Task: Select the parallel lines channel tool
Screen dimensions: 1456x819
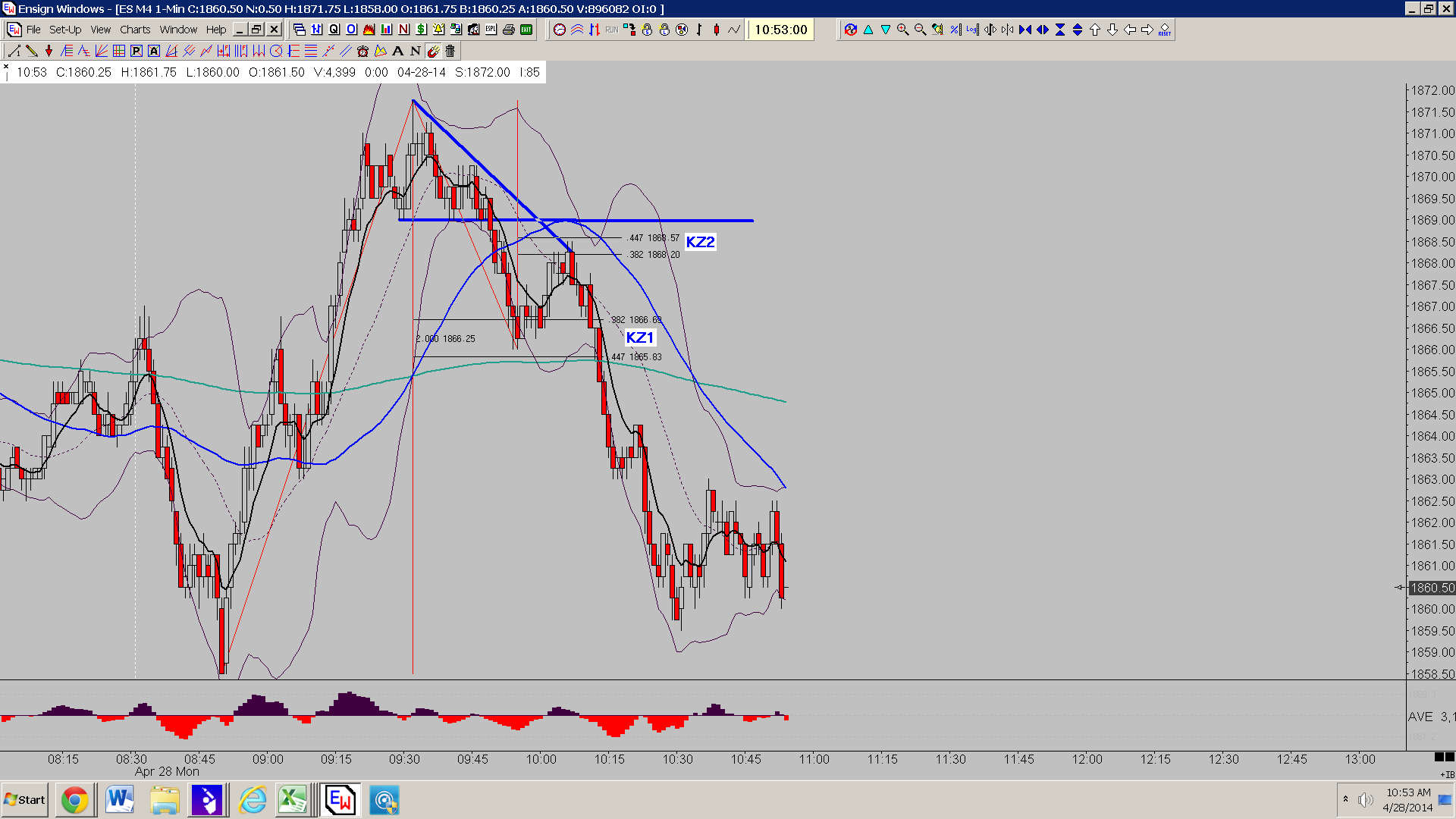Action: tap(346, 51)
